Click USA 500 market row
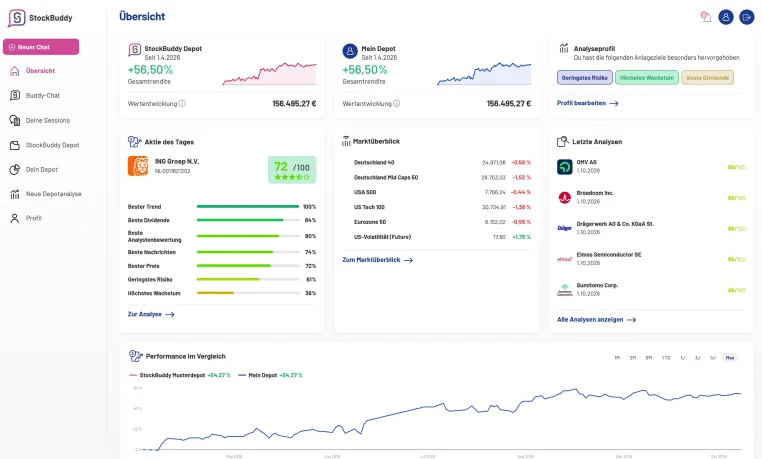Viewport: 762px width, 459px height. (437, 192)
